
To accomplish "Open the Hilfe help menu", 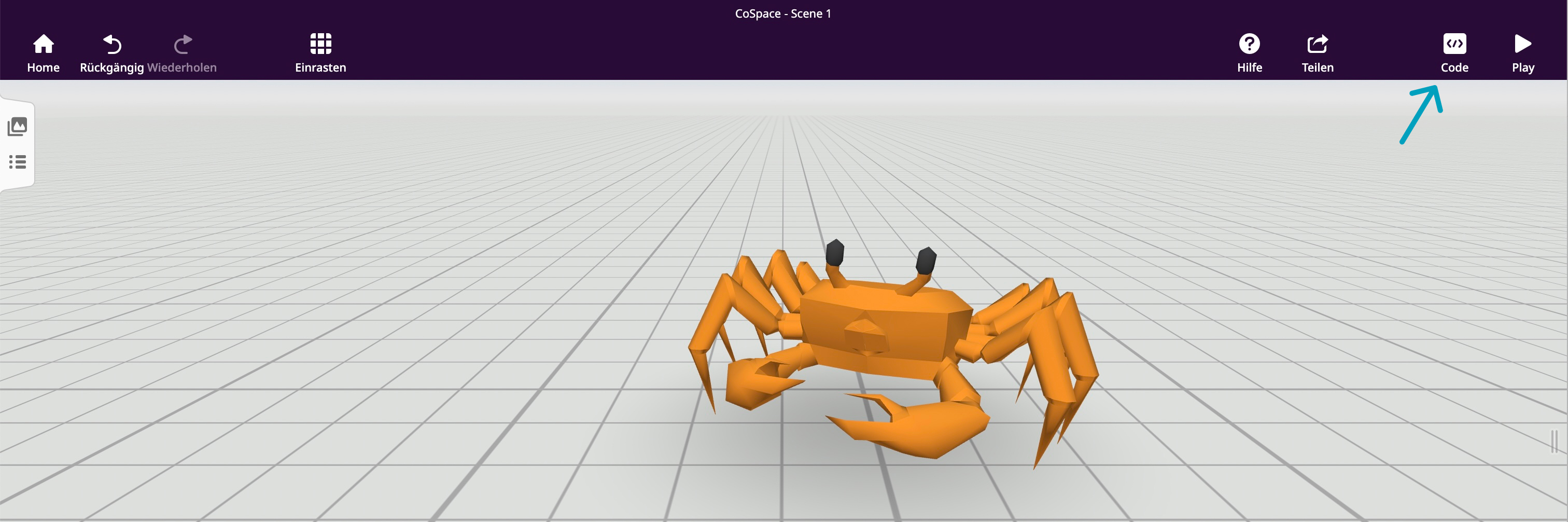I will click(1249, 53).
